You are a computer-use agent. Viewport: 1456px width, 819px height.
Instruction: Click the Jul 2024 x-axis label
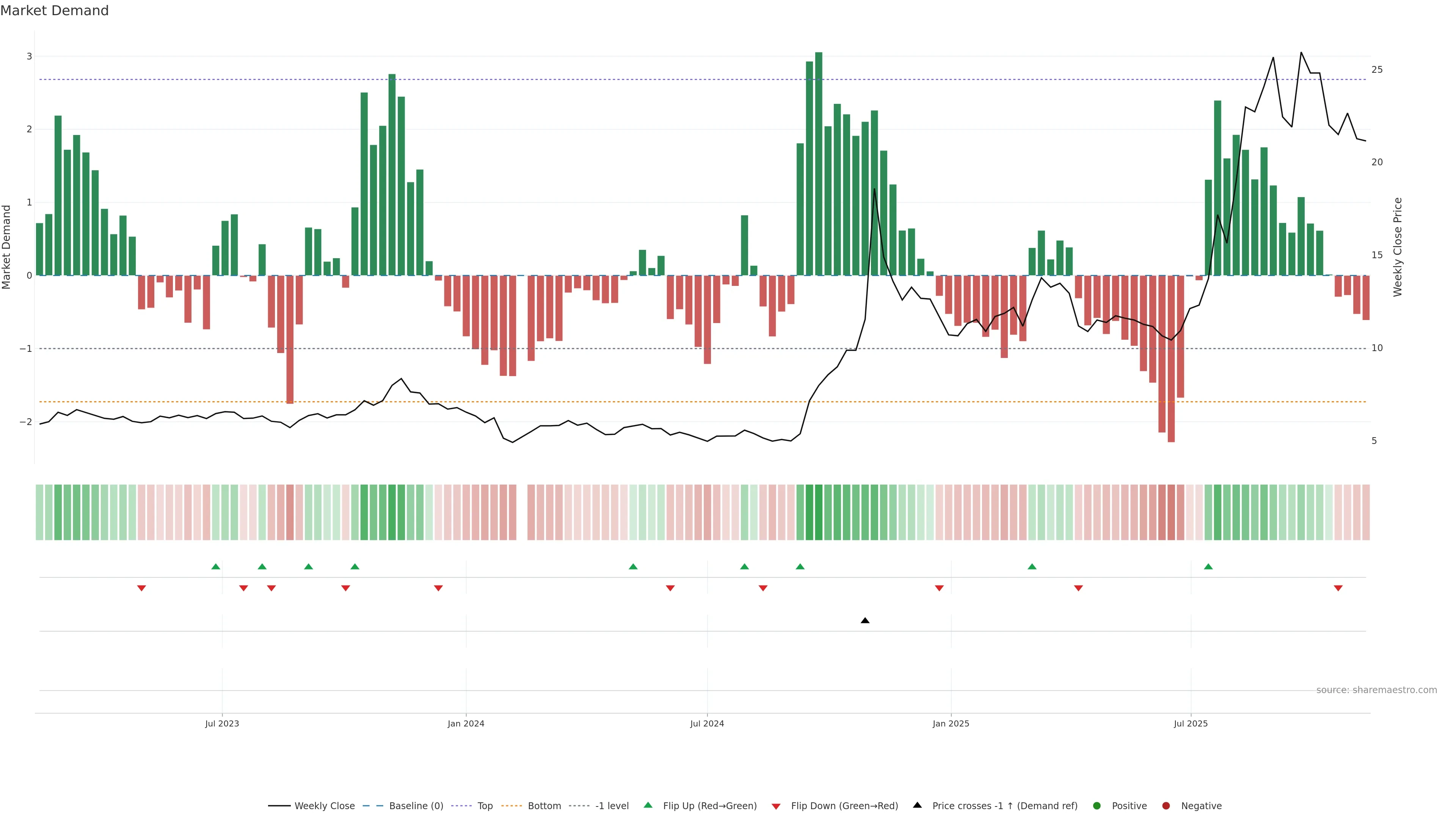707,723
